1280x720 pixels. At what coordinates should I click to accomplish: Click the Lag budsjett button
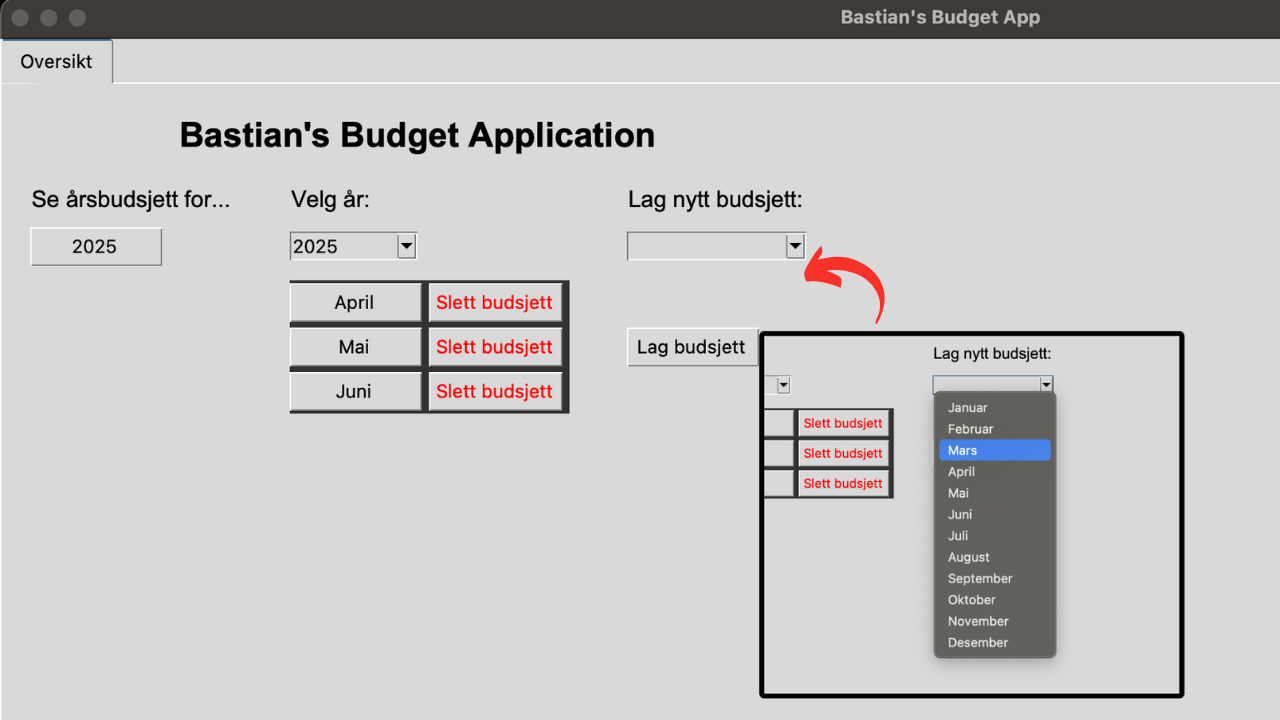pos(692,347)
